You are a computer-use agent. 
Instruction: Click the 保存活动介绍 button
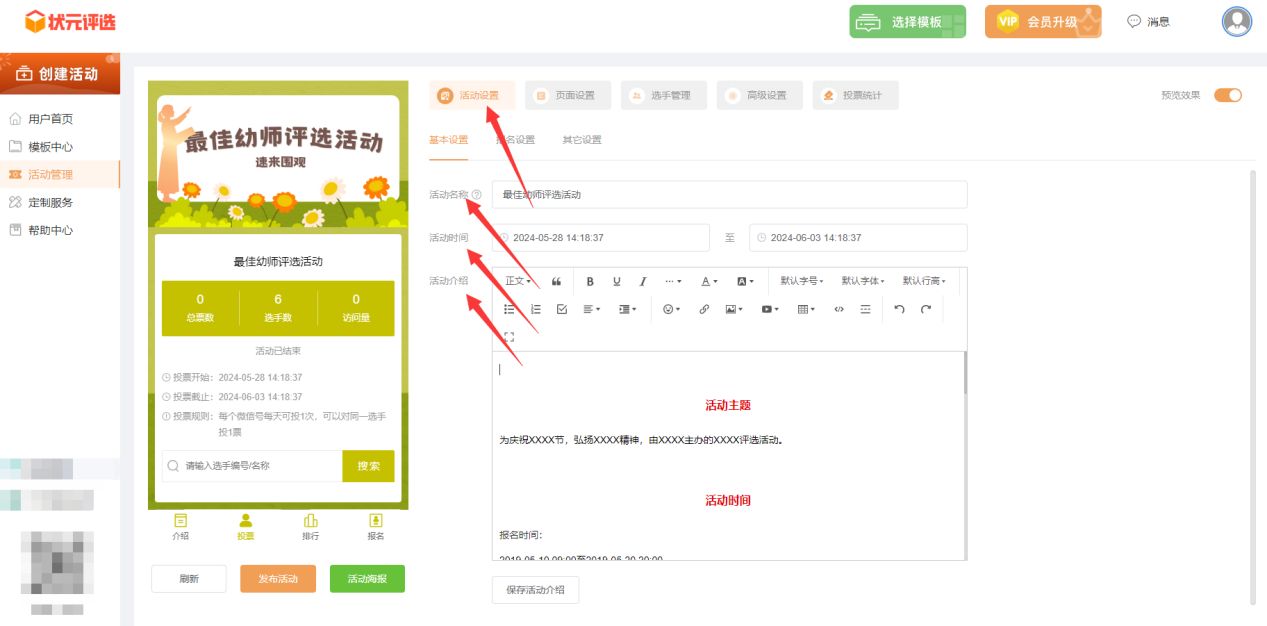pos(535,590)
